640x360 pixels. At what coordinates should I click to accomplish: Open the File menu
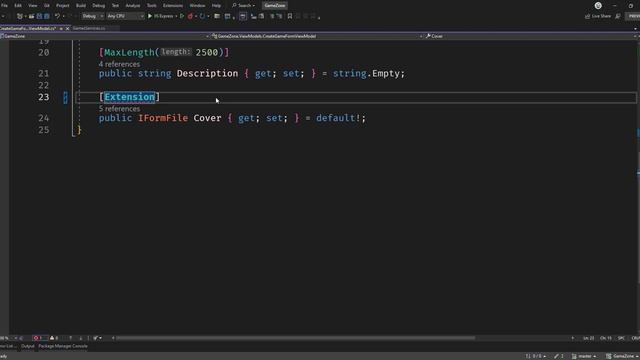[x=4, y=6]
